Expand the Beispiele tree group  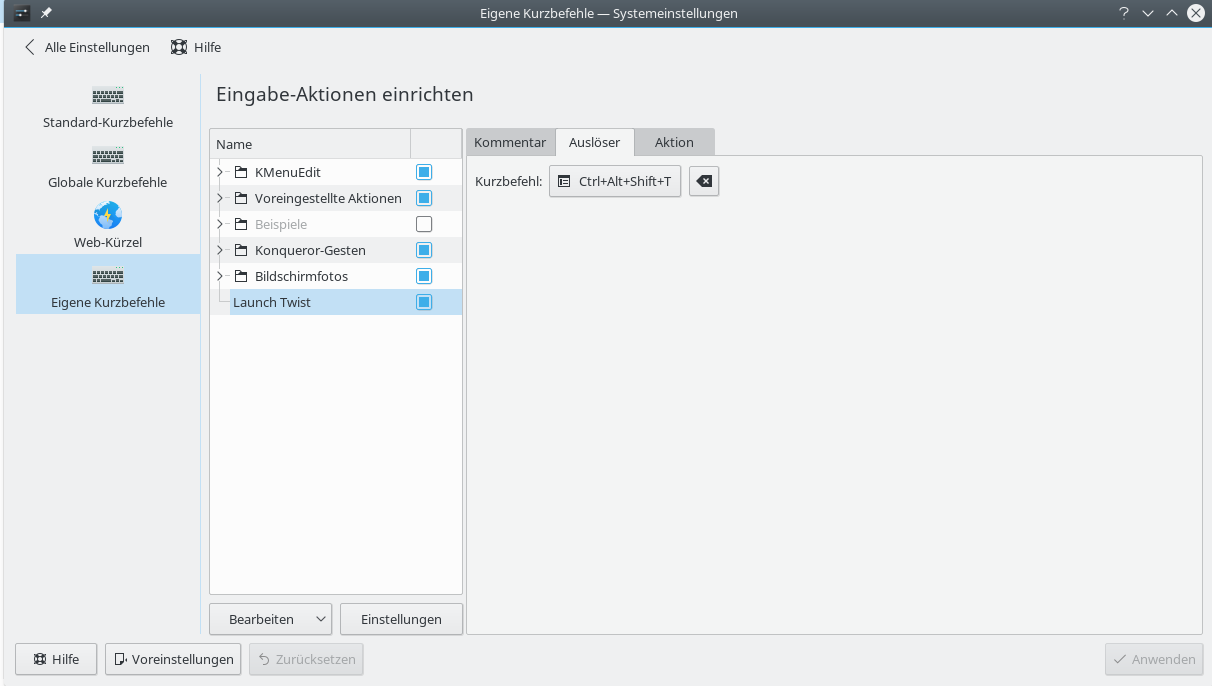(220, 224)
